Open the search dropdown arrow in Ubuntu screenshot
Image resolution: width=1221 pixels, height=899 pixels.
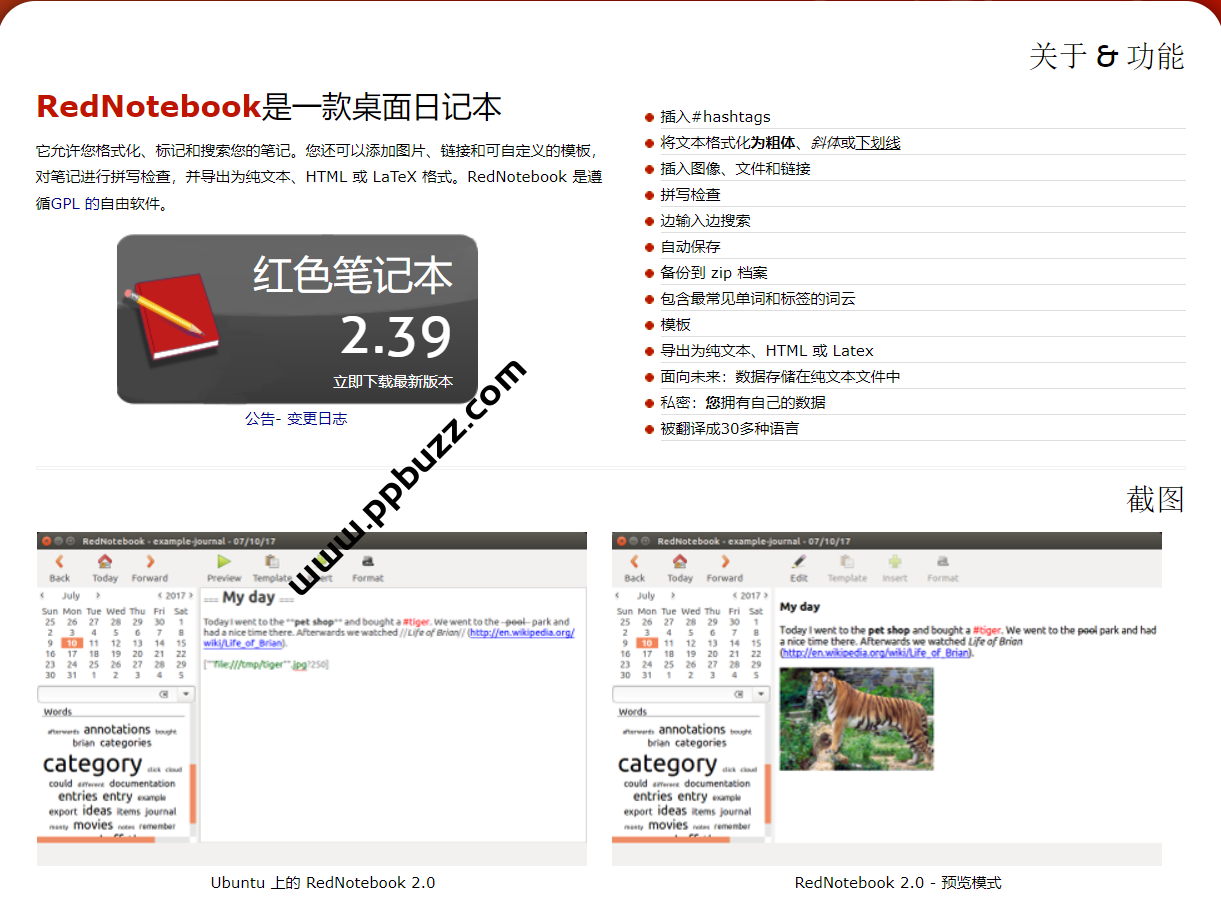187,694
